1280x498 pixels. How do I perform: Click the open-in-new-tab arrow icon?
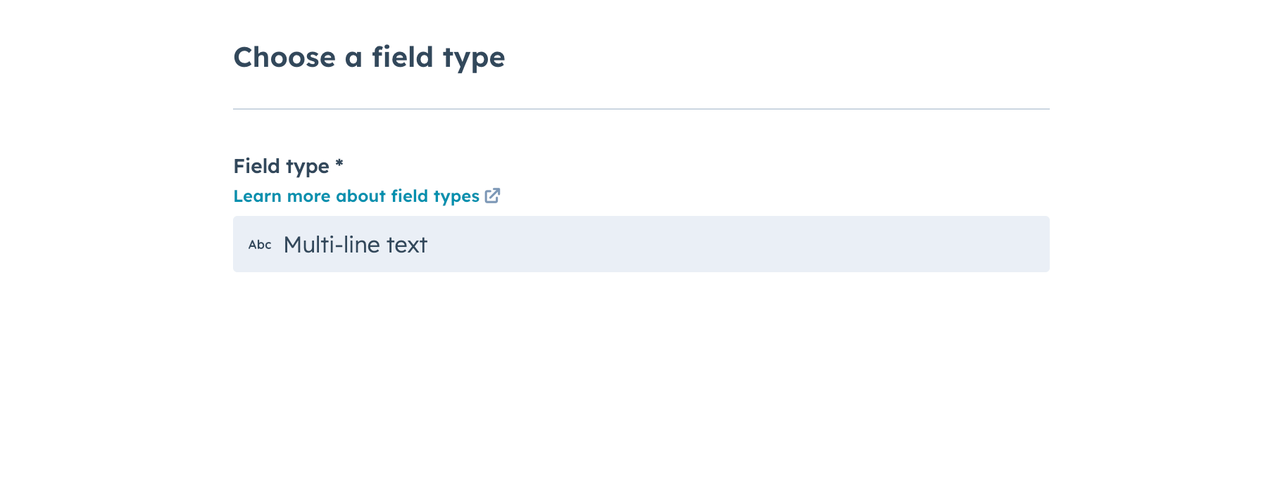coord(492,196)
